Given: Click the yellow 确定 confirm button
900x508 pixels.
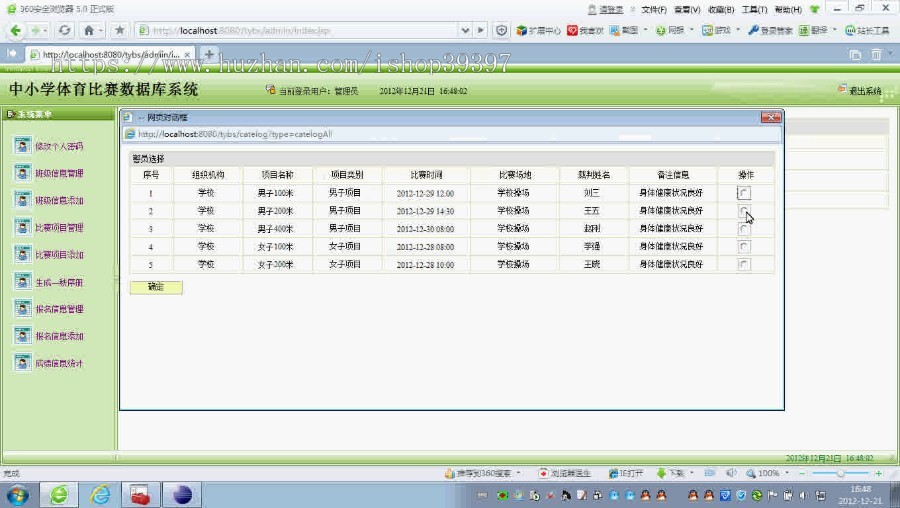Looking at the screenshot, I should [x=156, y=287].
